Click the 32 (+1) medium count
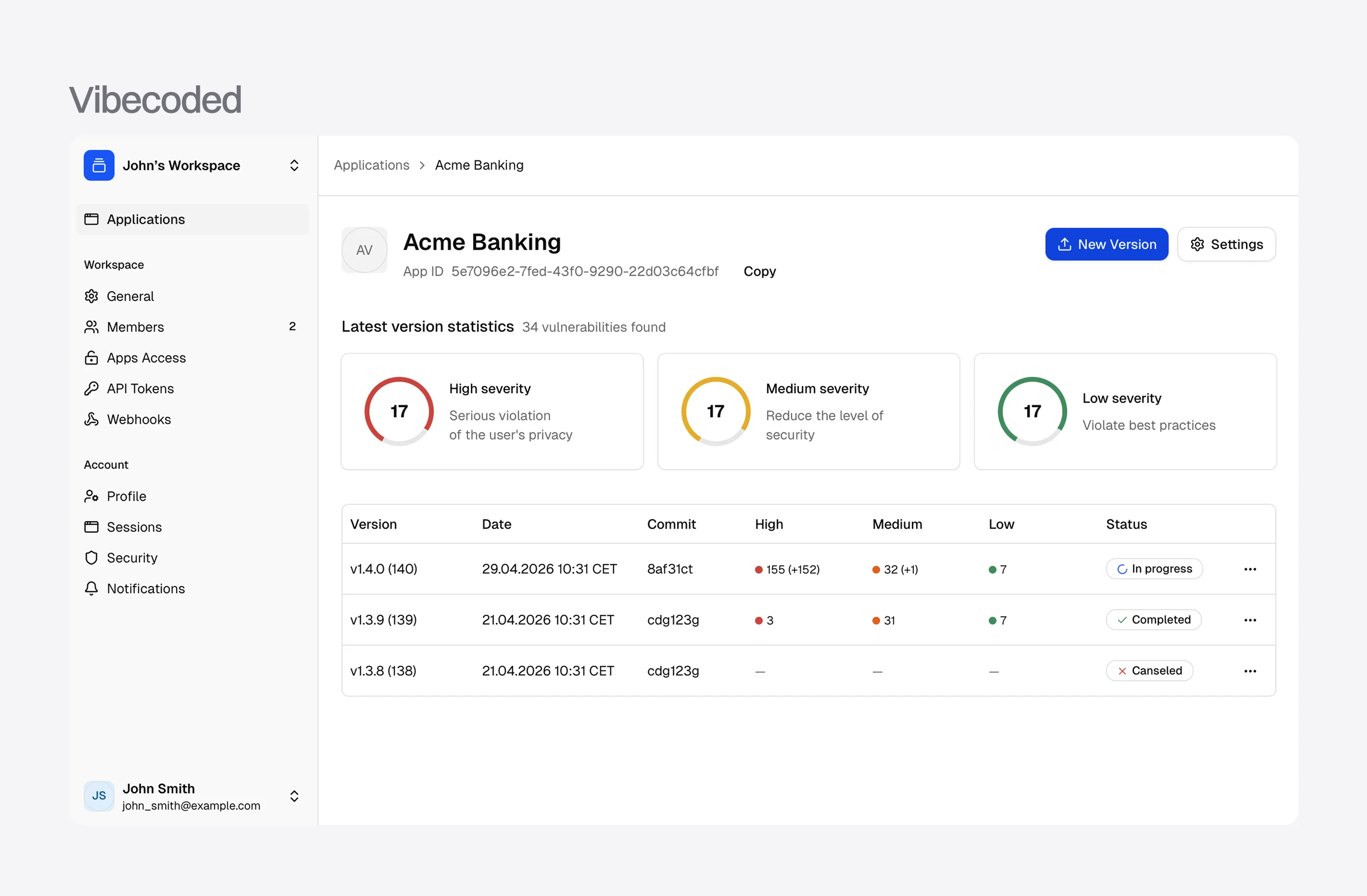 click(896, 570)
